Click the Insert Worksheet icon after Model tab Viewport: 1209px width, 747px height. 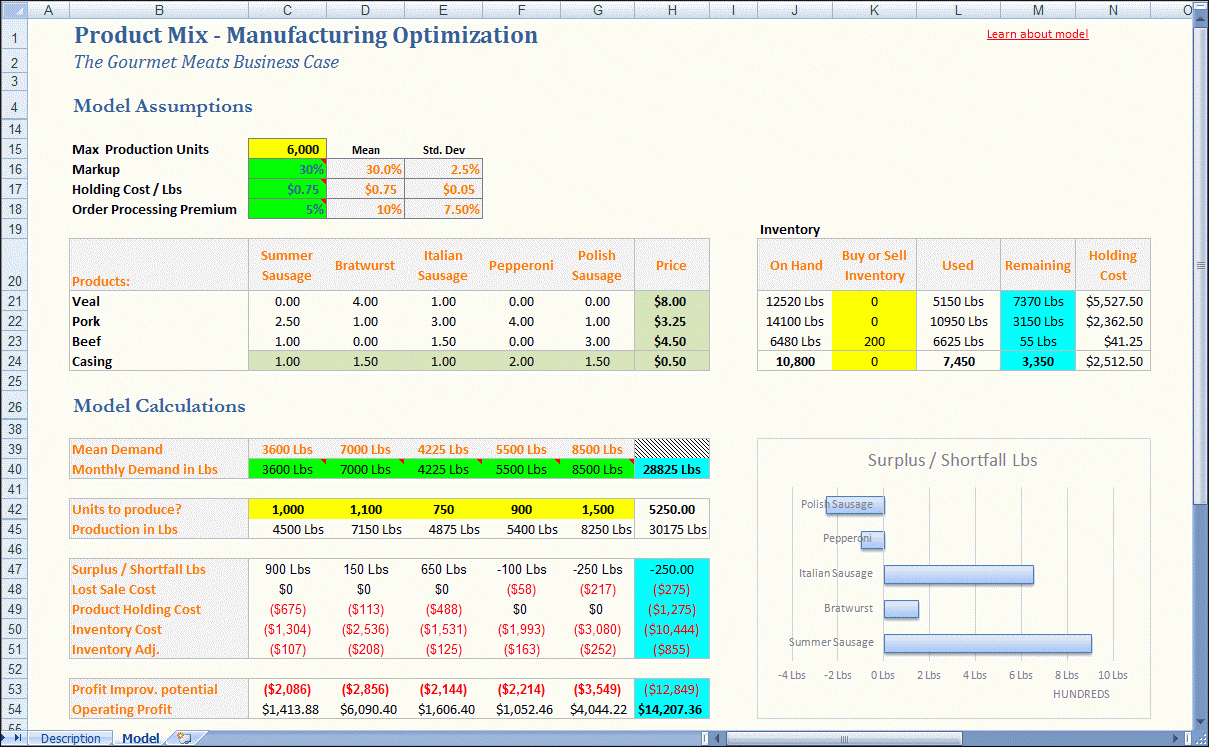183,739
